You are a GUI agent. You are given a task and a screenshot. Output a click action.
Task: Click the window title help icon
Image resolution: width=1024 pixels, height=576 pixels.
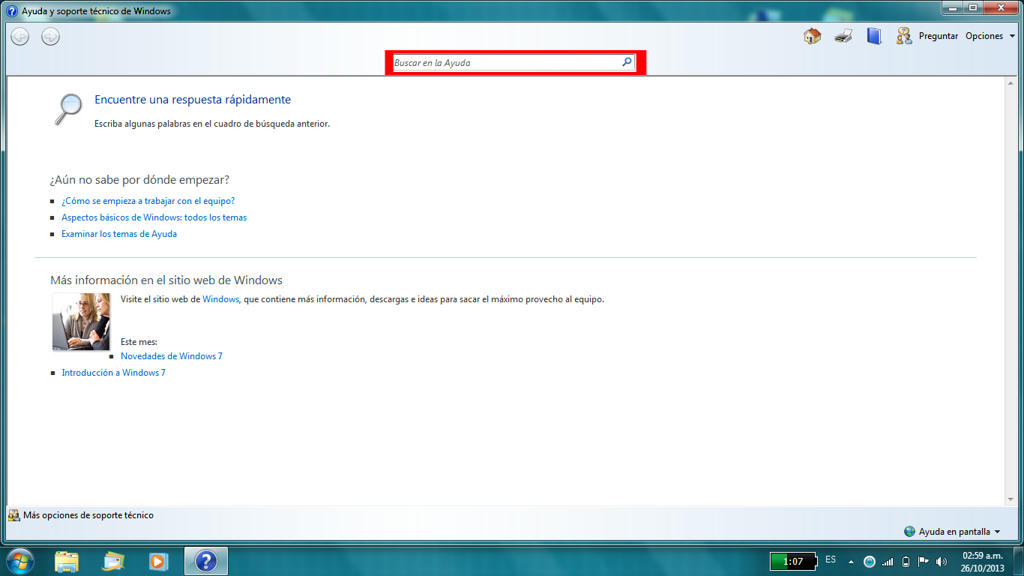tap(11, 11)
